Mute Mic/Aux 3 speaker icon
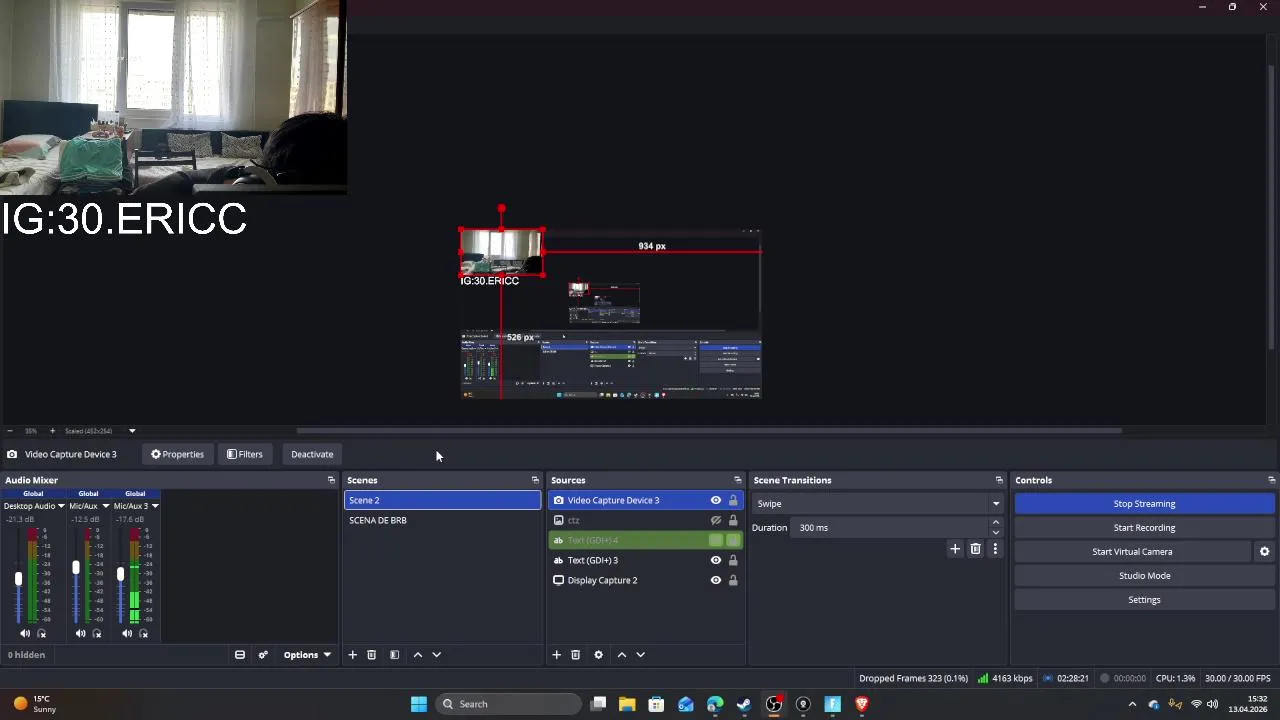The image size is (1280, 720). coord(126,633)
